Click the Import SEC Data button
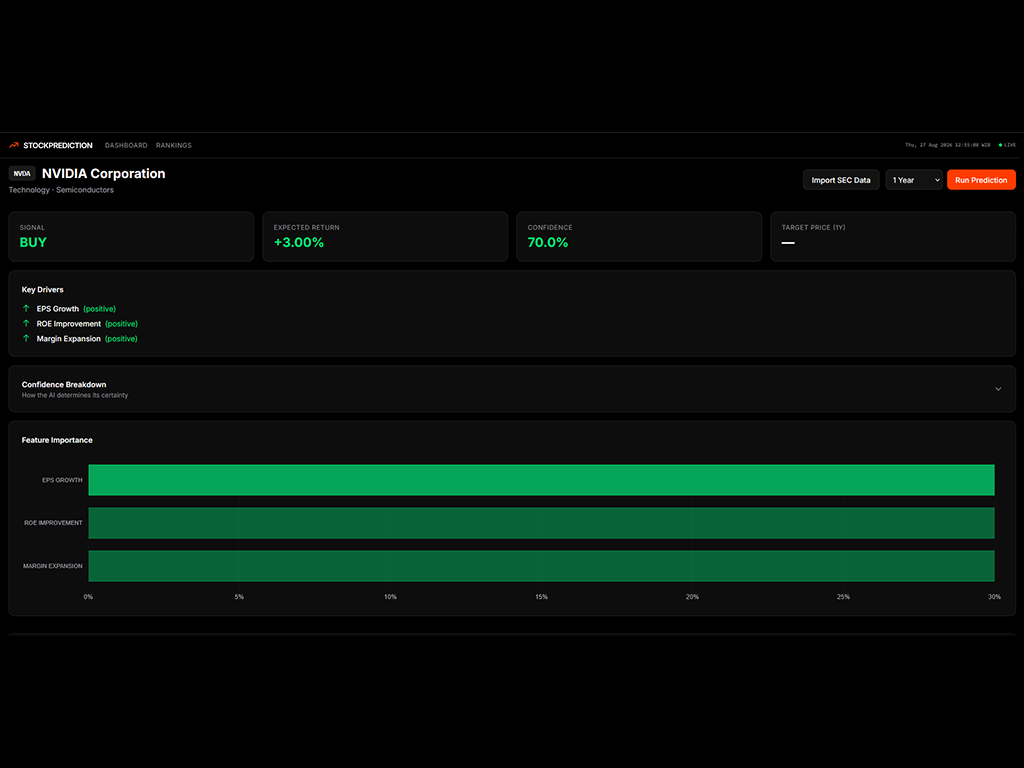 tap(840, 180)
